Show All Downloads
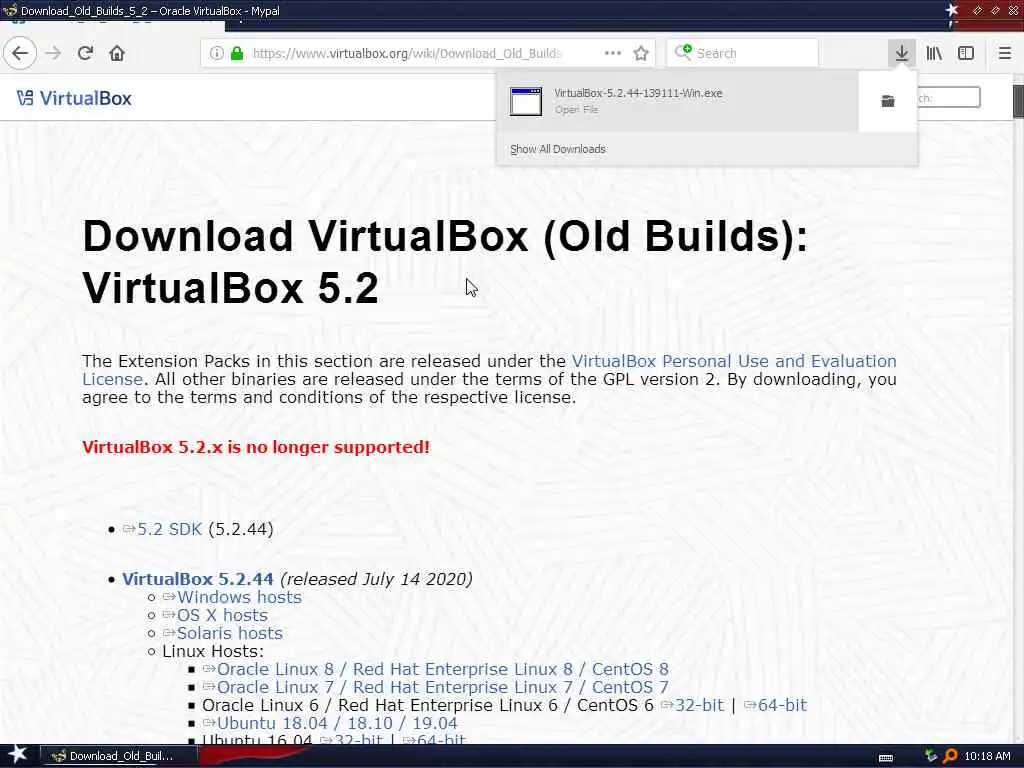Image resolution: width=1024 pixels, height=768 pixels. coord(558,149)
